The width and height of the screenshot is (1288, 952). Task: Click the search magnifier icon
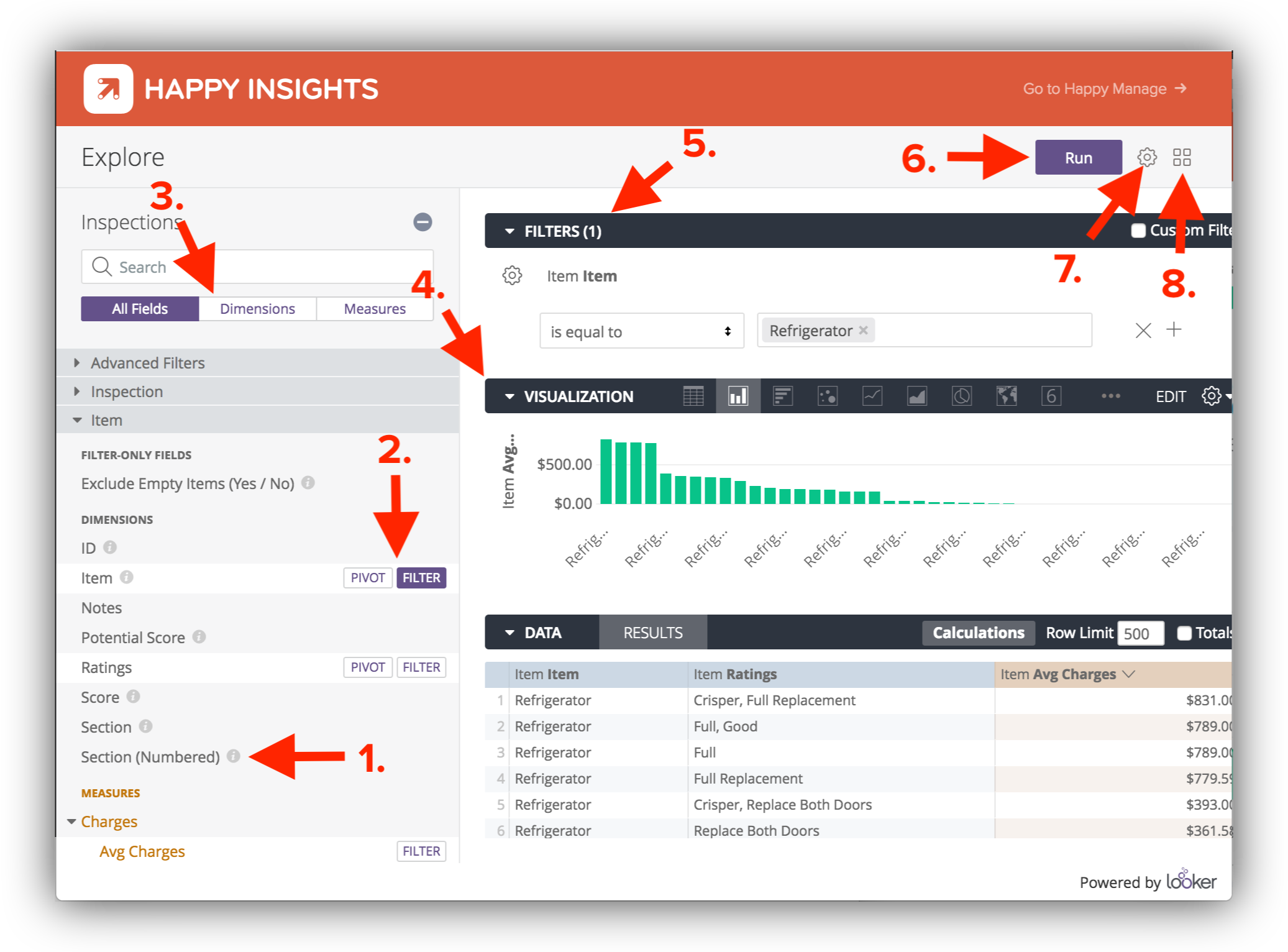101,267
